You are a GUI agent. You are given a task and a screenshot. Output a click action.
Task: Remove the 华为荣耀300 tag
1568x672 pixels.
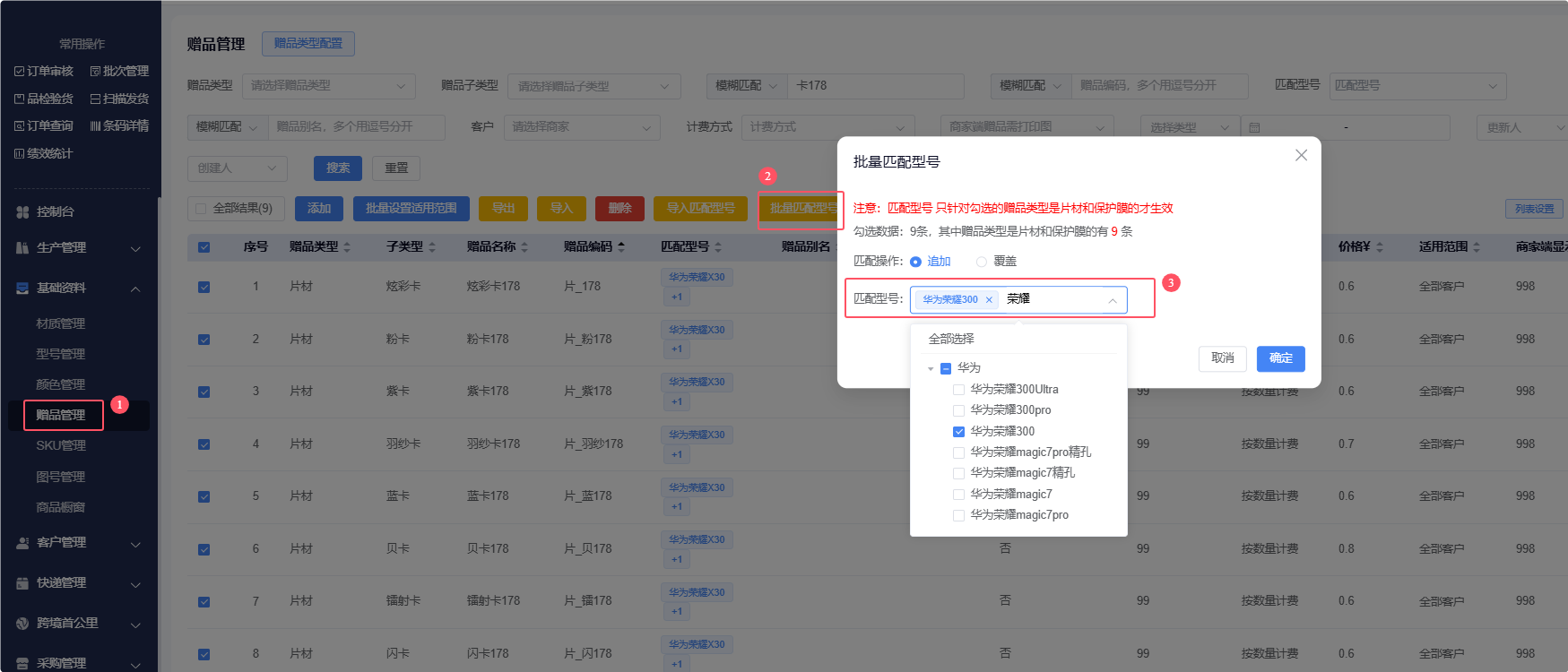989,300
